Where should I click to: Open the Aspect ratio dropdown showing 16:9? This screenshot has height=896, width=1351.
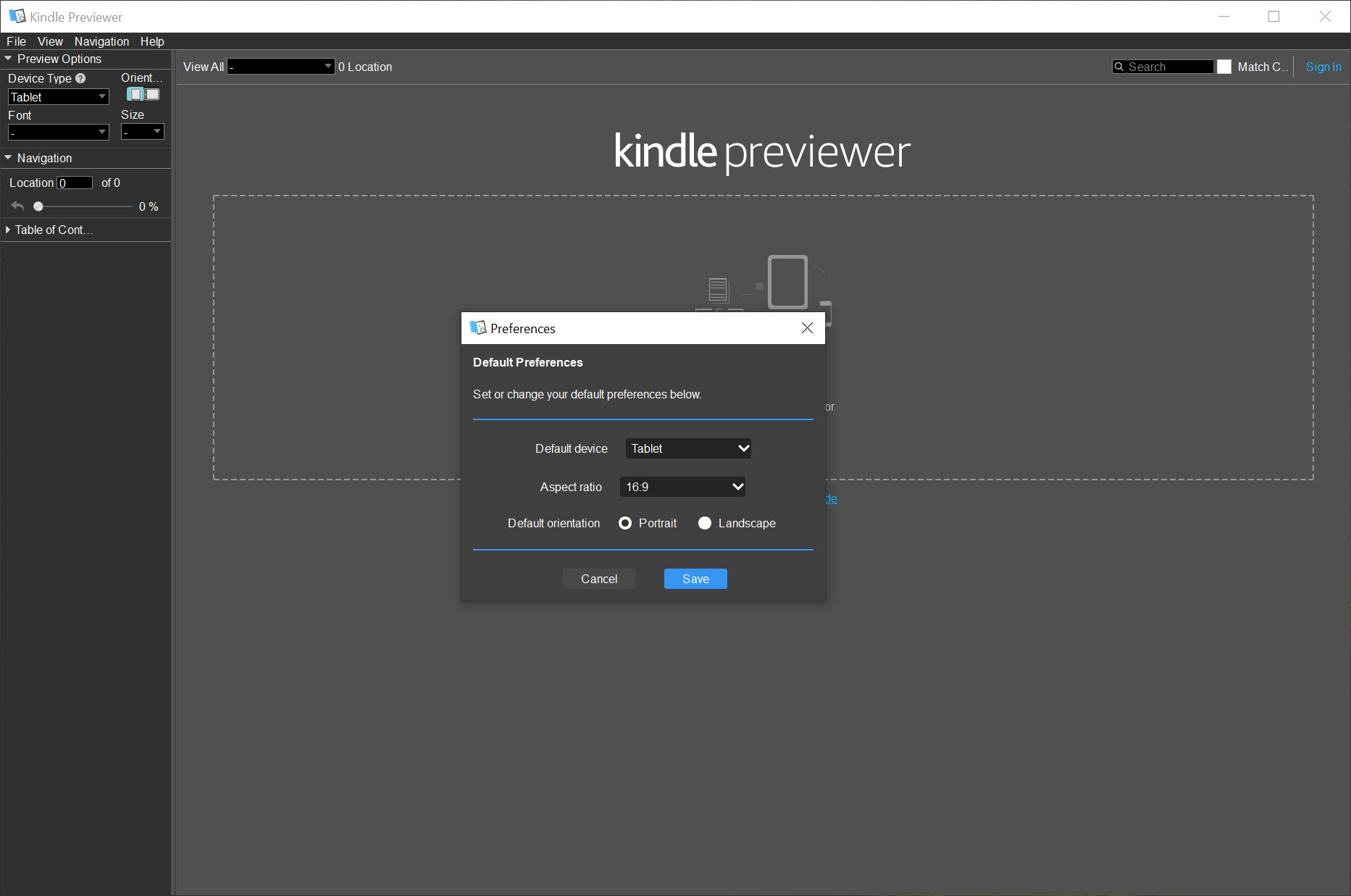[682, 487]
